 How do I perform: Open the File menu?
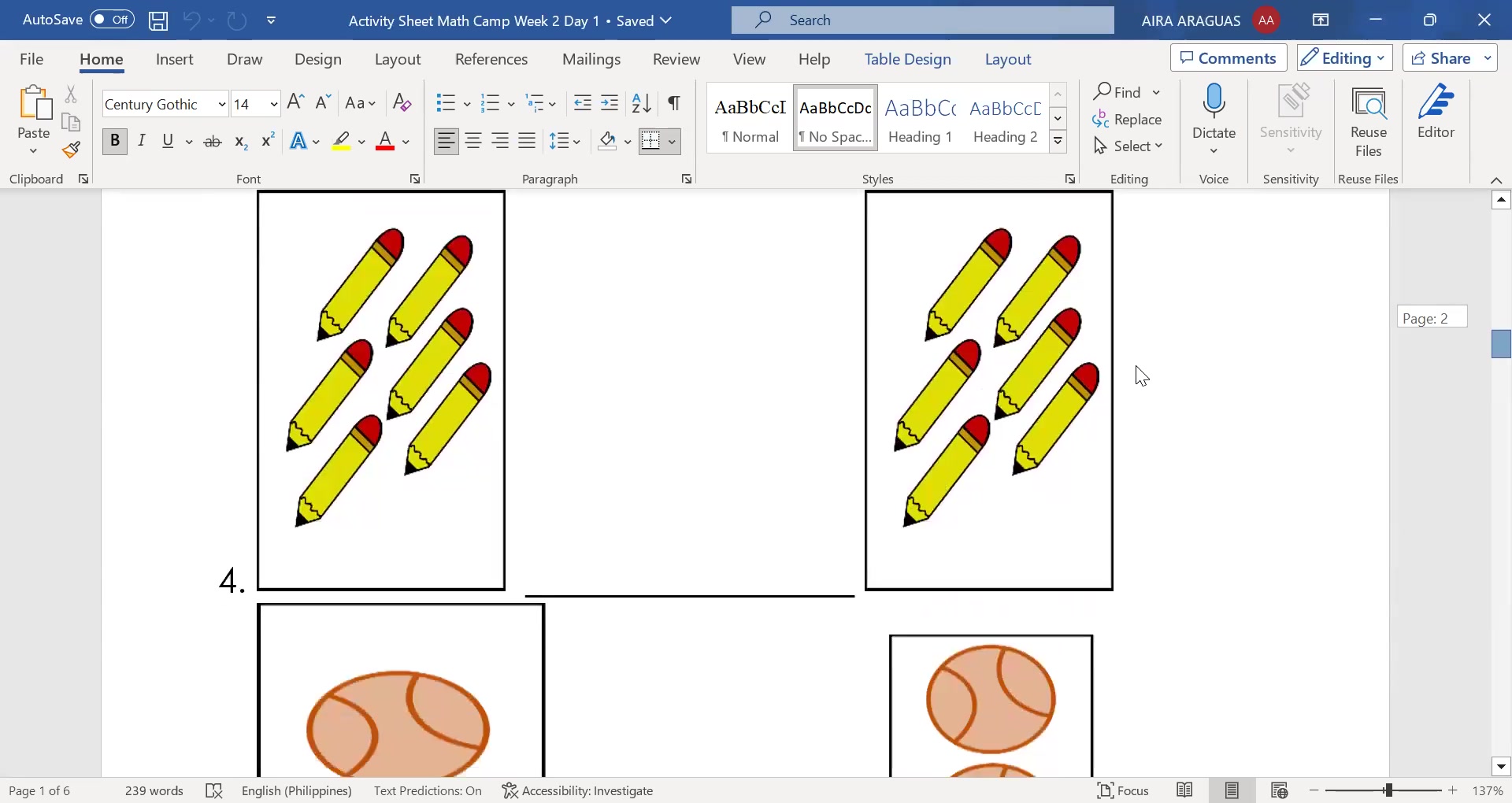pos(31,59)
